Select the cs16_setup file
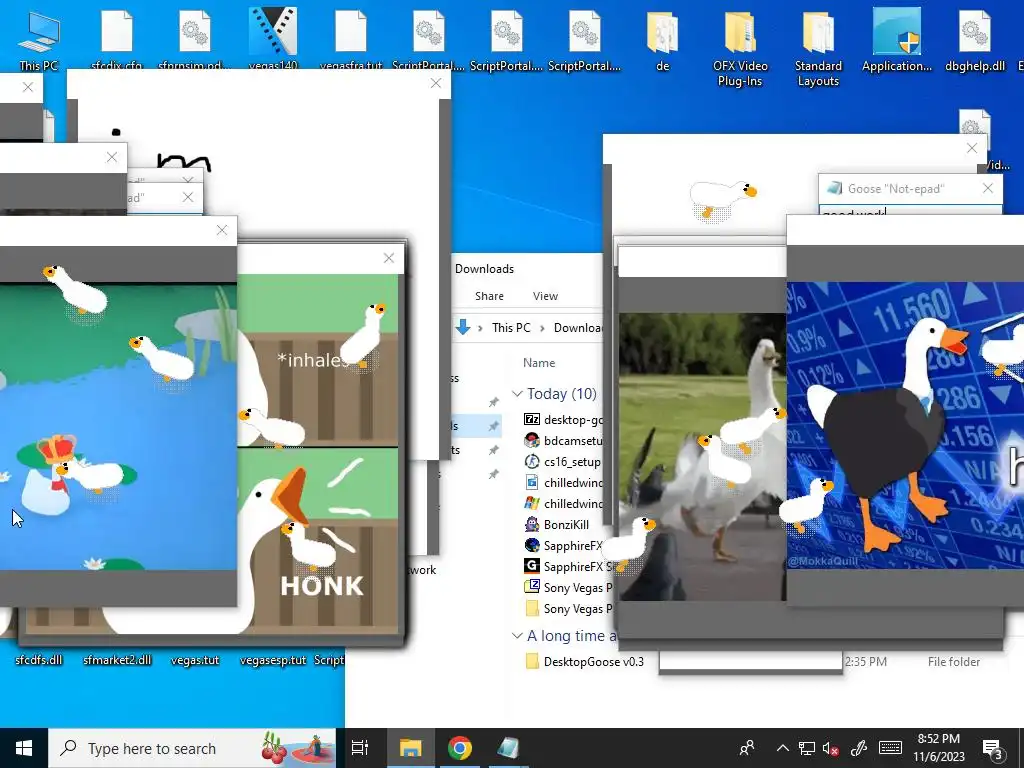This screenshot has height=768, width=1024. point(563,462)
